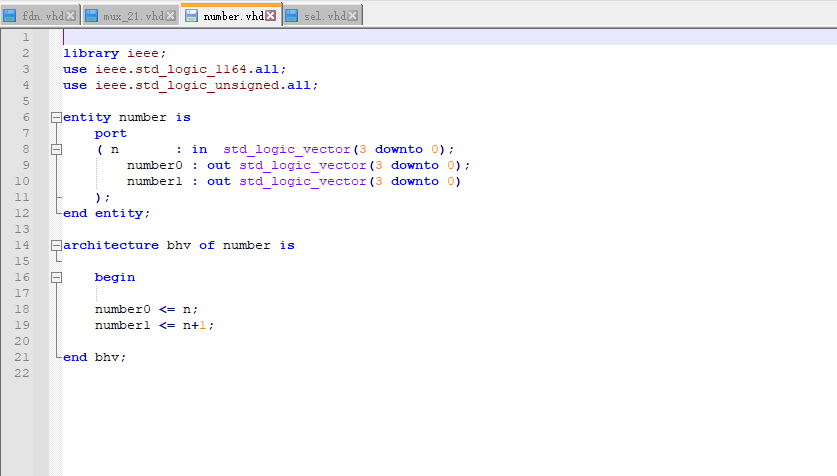Collapse the port list fold at line 8
The image size is (837, 476).
pyautogui.click(x=56, y=149)
